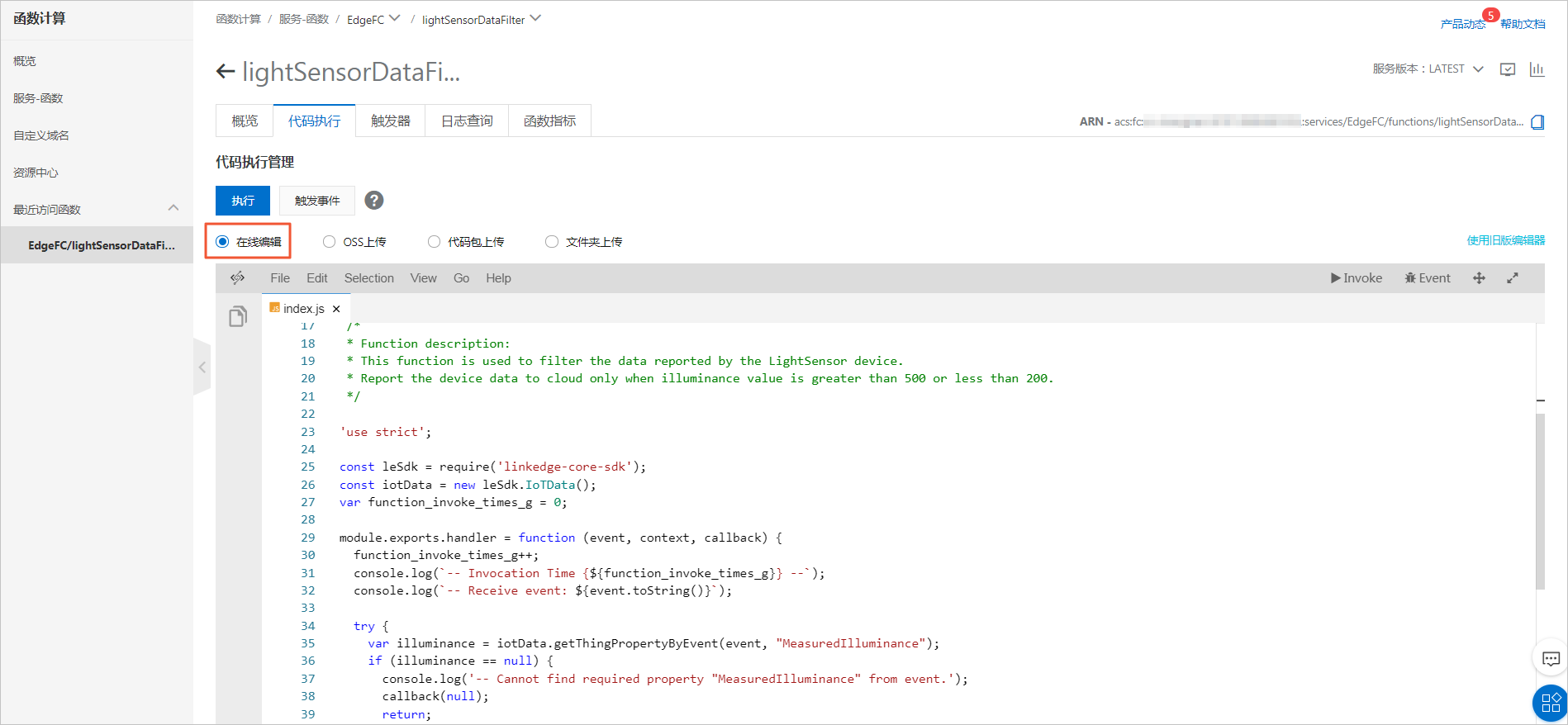Collapse the left sidebar handle
1568x725 pixels.
pyautogui.click(x=202, y=367)
